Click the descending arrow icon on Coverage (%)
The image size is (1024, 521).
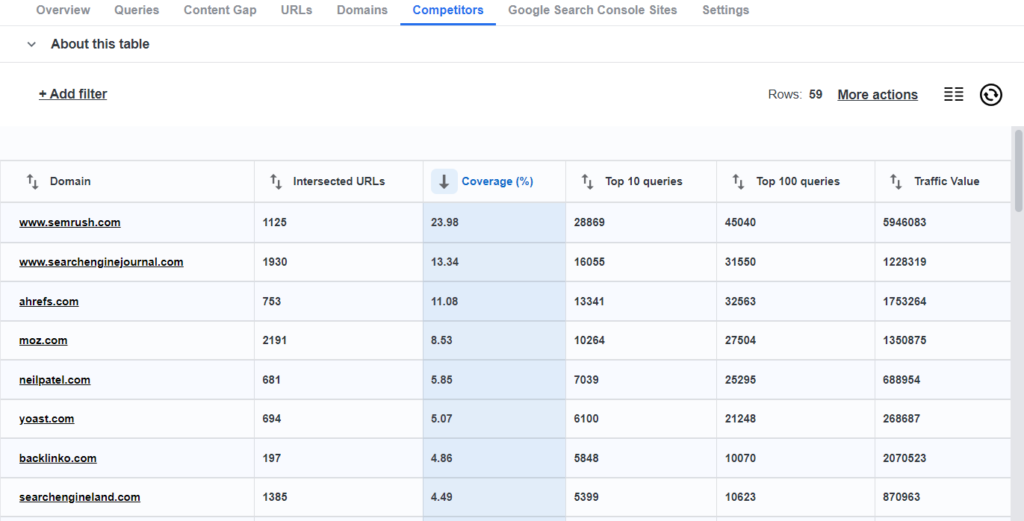[x=444, y=182]
